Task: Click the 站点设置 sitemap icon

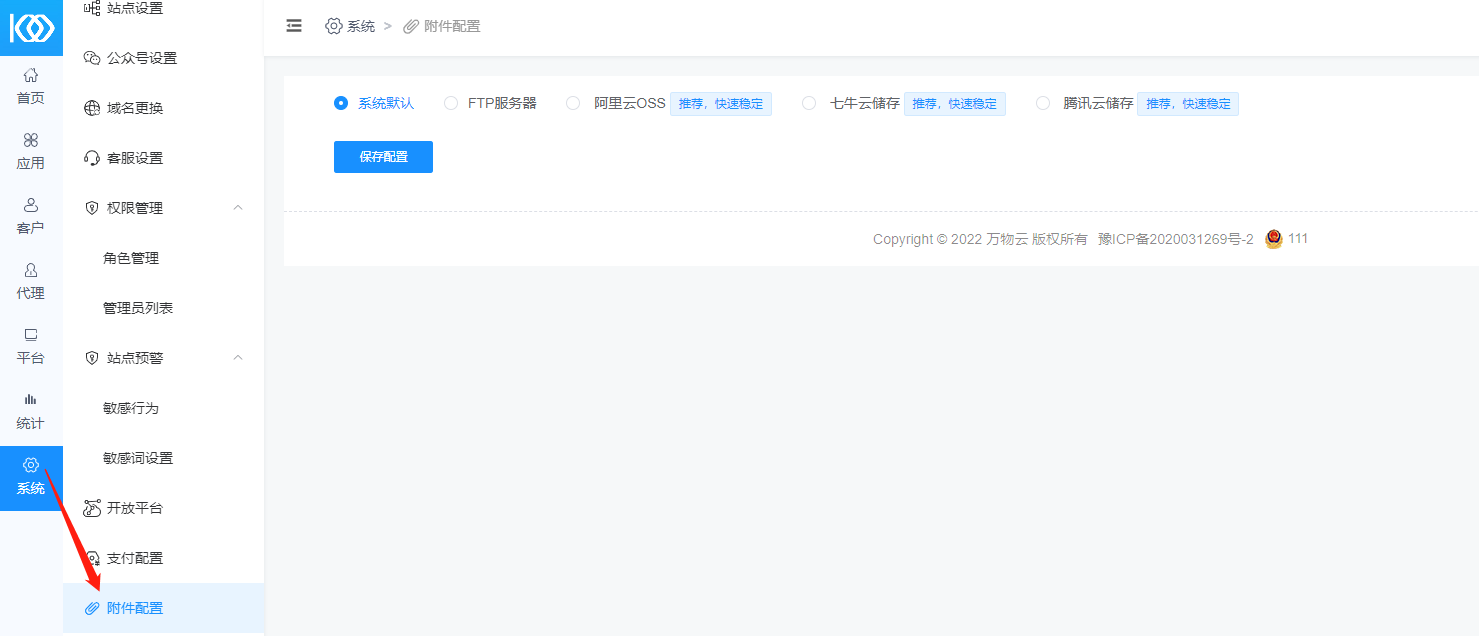Action: [92, 8]
